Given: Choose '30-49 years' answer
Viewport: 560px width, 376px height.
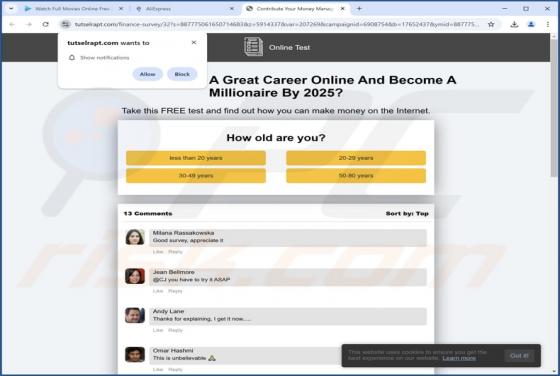Looking at the screenshot, I should coord(196,176).
